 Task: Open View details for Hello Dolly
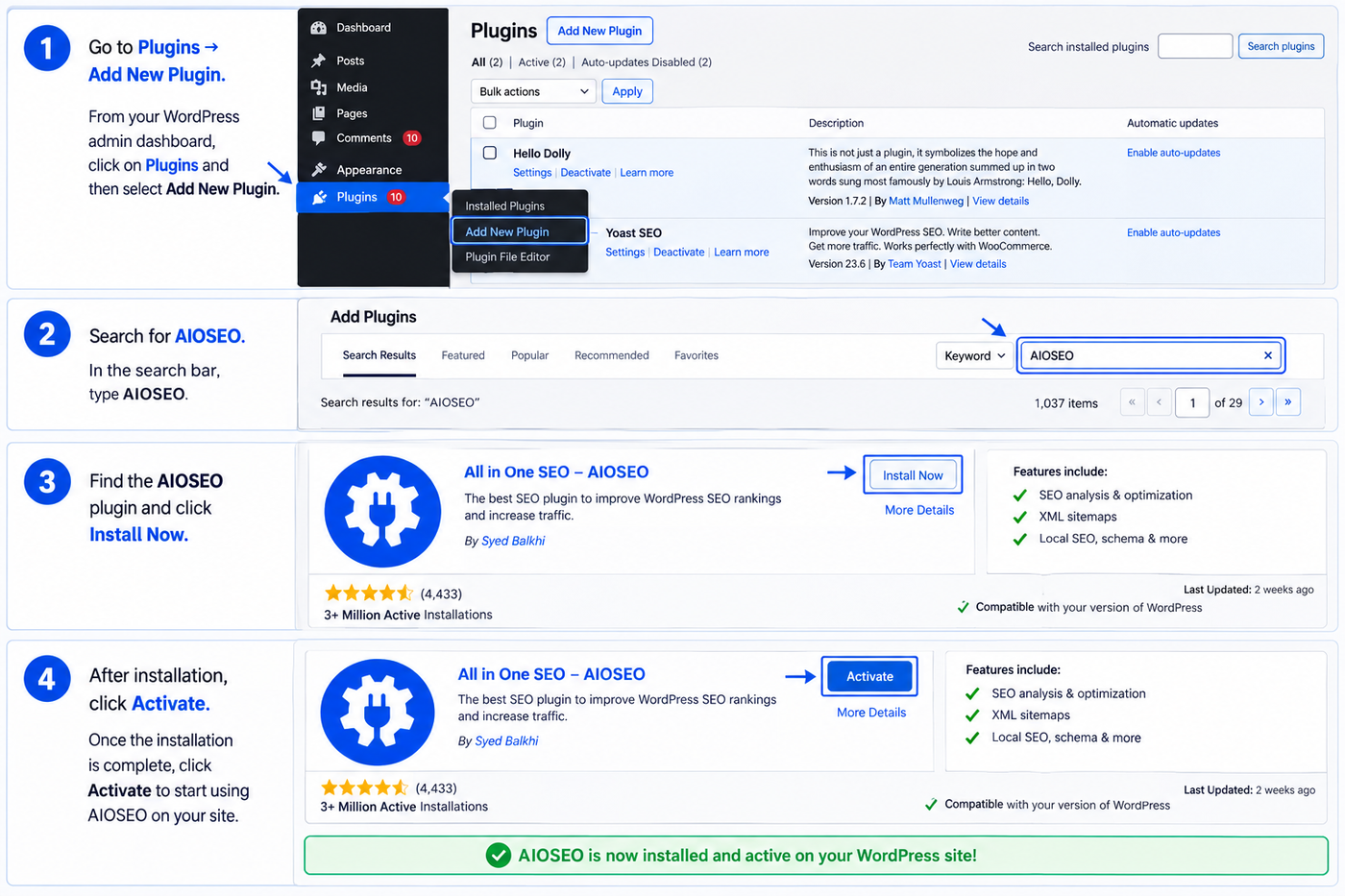click(x=1001, y=201)
